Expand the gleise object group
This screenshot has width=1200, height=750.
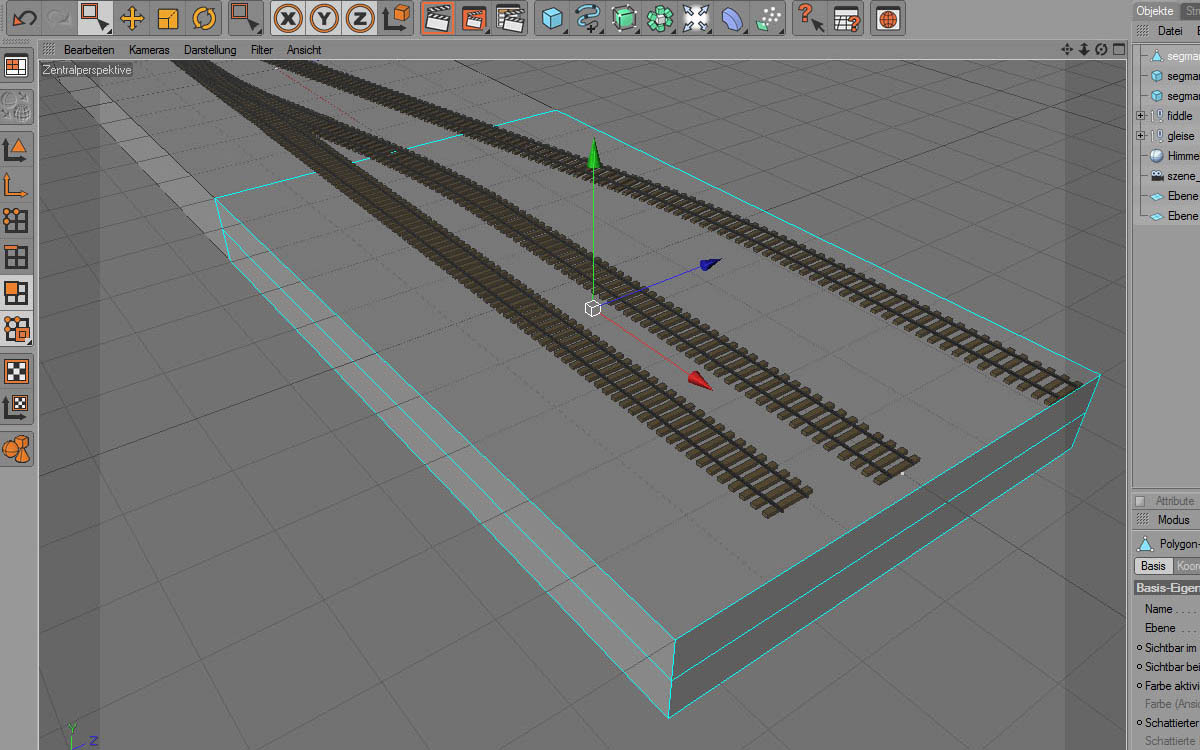pyautogui.click(x=1140, y=136)
